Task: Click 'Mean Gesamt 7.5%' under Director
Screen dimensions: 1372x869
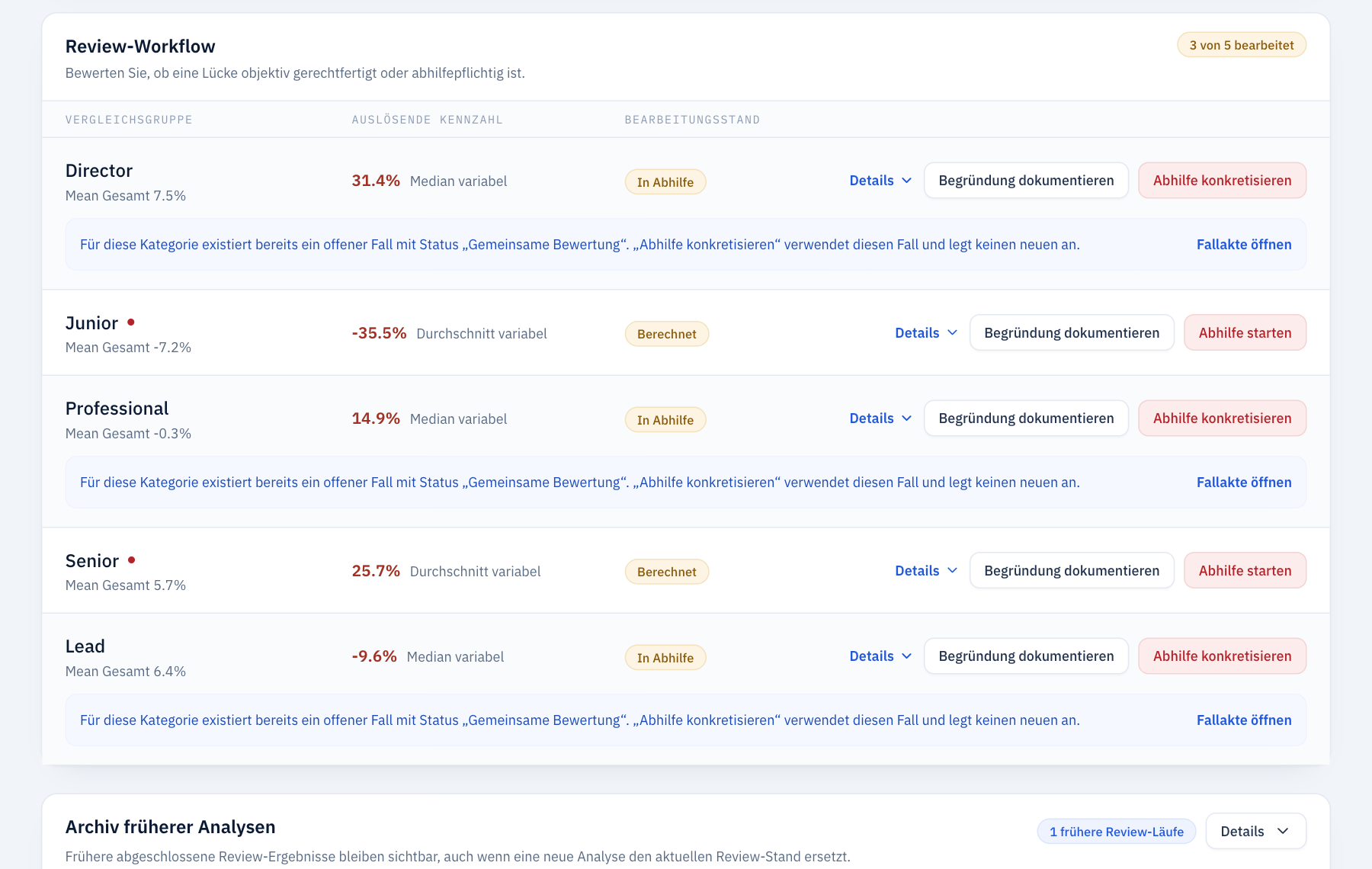Action: click(x=126, y=196)
